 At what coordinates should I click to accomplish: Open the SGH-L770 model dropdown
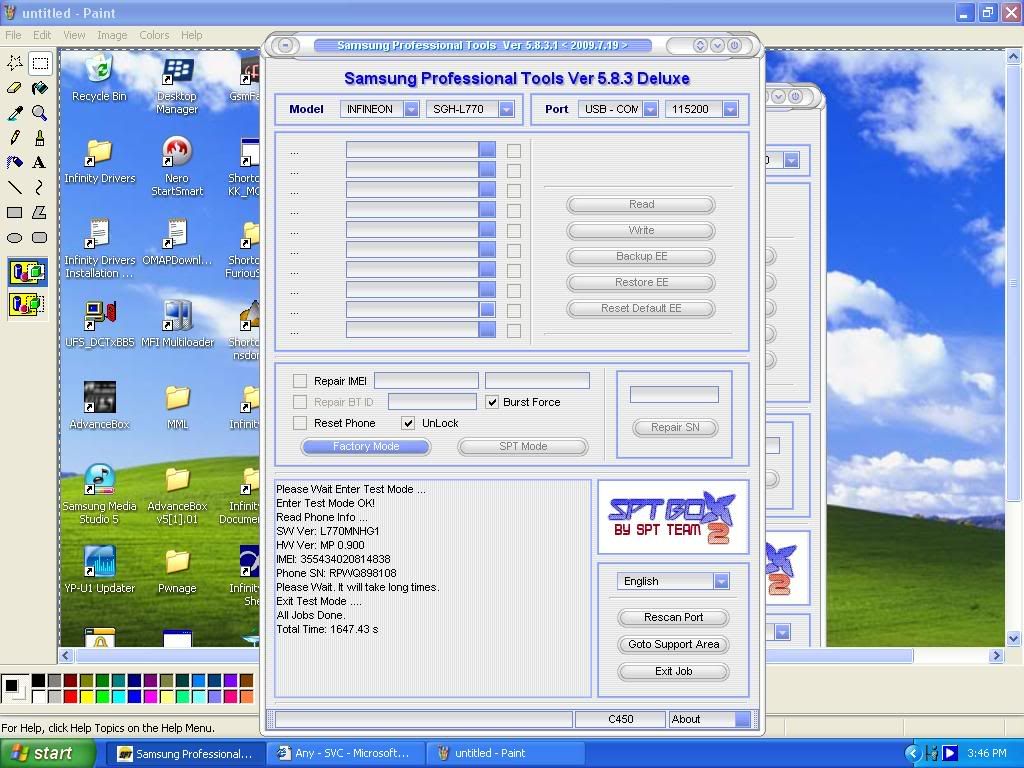[x=507, y=109]
